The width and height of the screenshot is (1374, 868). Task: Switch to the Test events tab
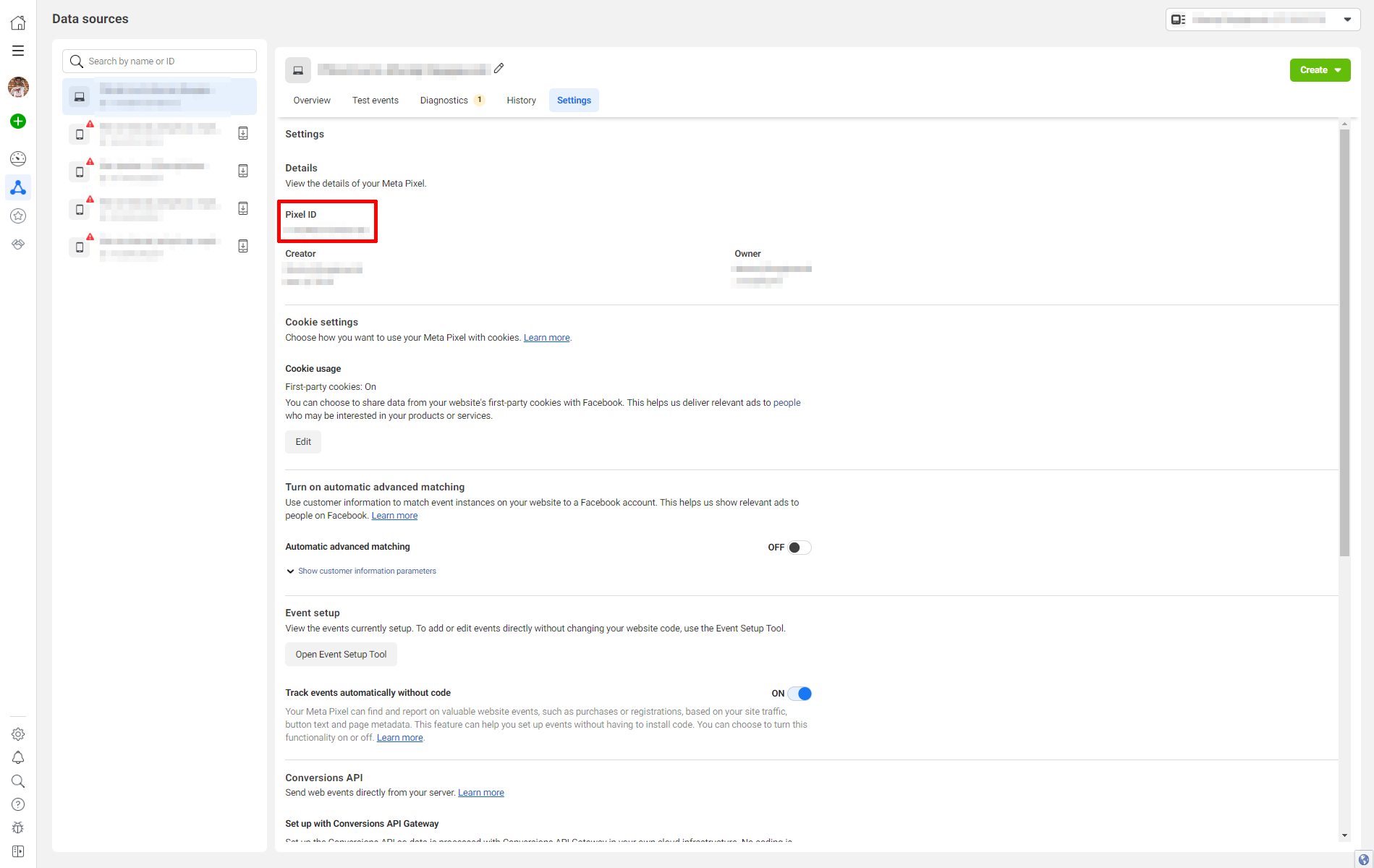[x=375, y=101]
